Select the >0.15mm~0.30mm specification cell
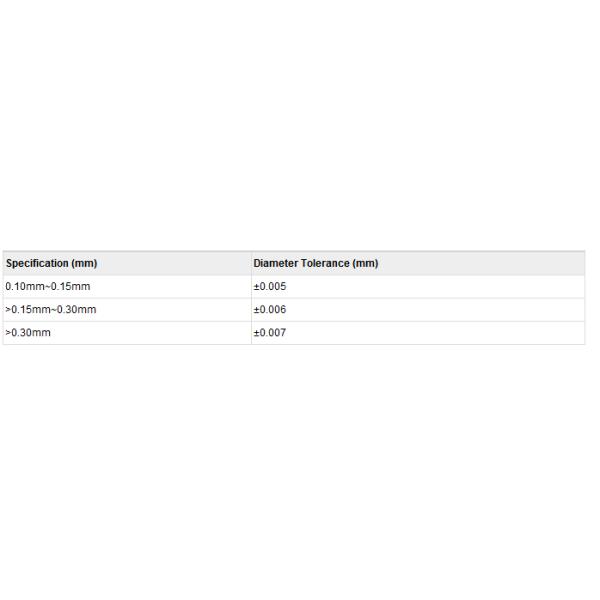This screenshot has height=600, width=600. click(51, 310)
